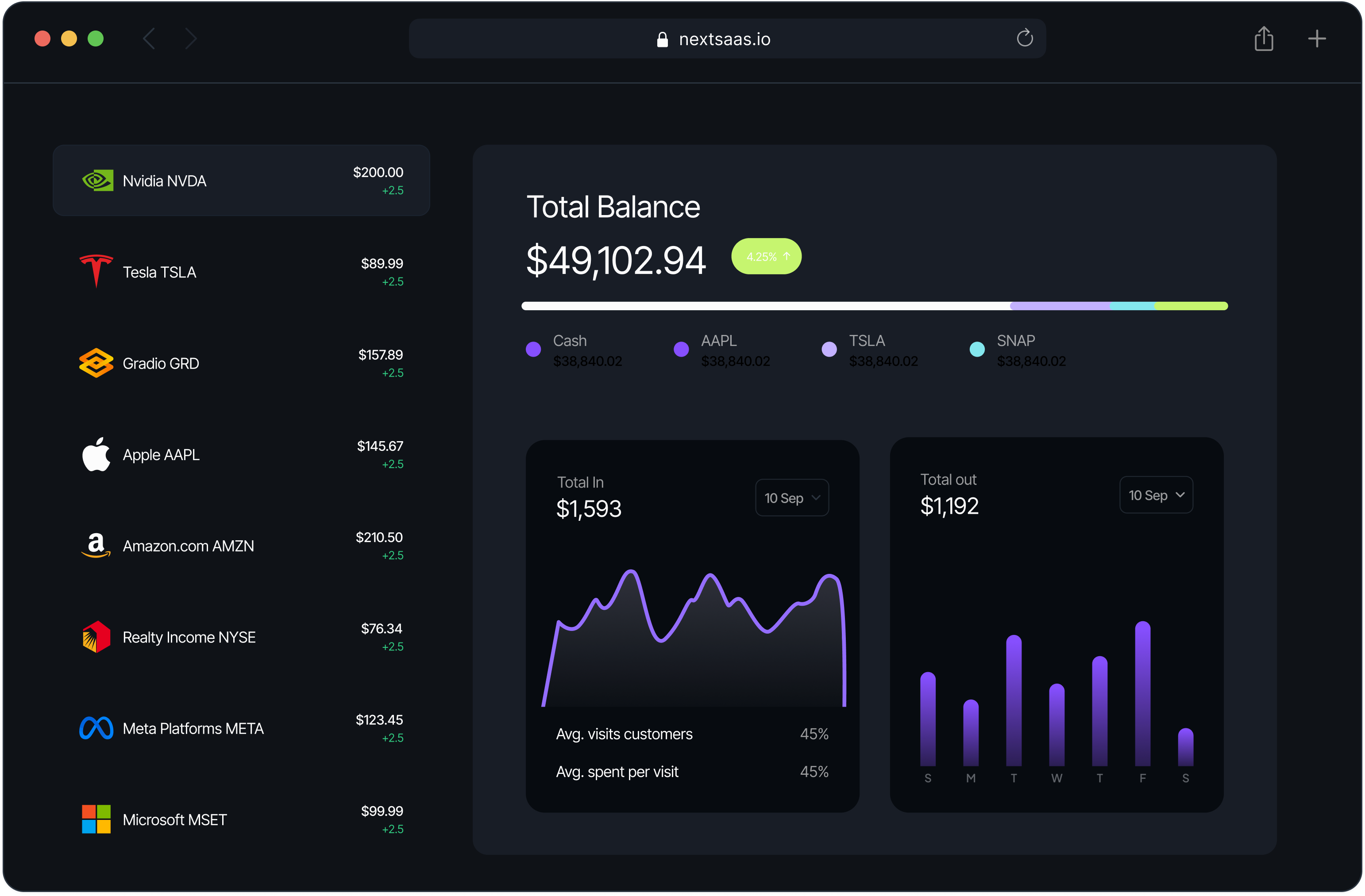
Task: Click the share icon in the browser toolbar
Action: point(1264,38)
